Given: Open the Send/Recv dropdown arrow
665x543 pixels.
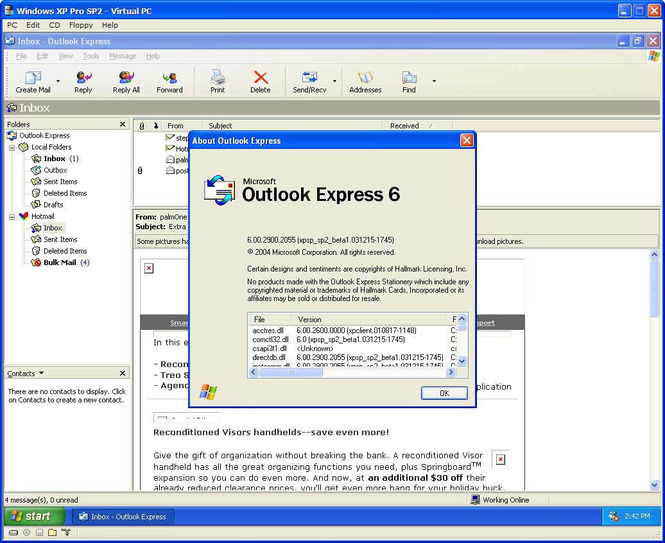Looking at the screenshot, I should coord(335,81).
